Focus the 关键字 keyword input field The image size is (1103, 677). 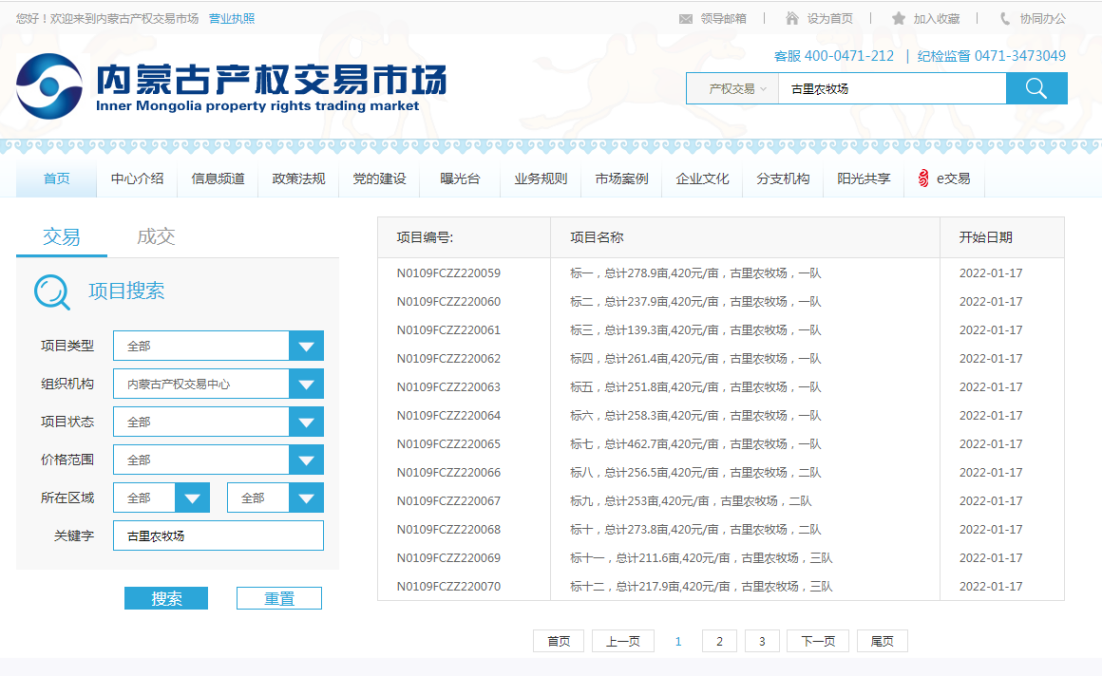(x=218, y=536)
